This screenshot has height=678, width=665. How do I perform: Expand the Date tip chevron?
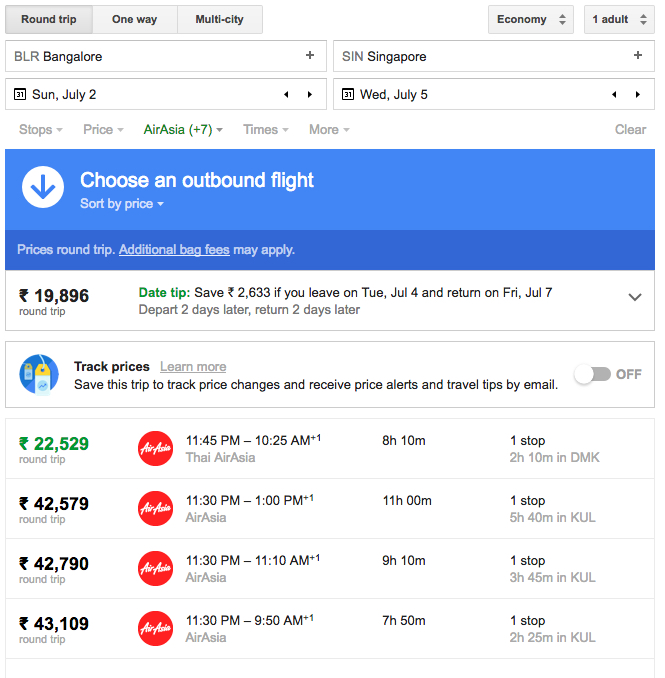click(x=635, y=297)
